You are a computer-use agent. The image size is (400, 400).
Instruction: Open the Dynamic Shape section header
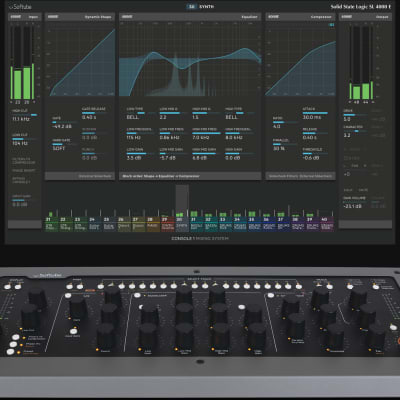[x=80, y=17]
